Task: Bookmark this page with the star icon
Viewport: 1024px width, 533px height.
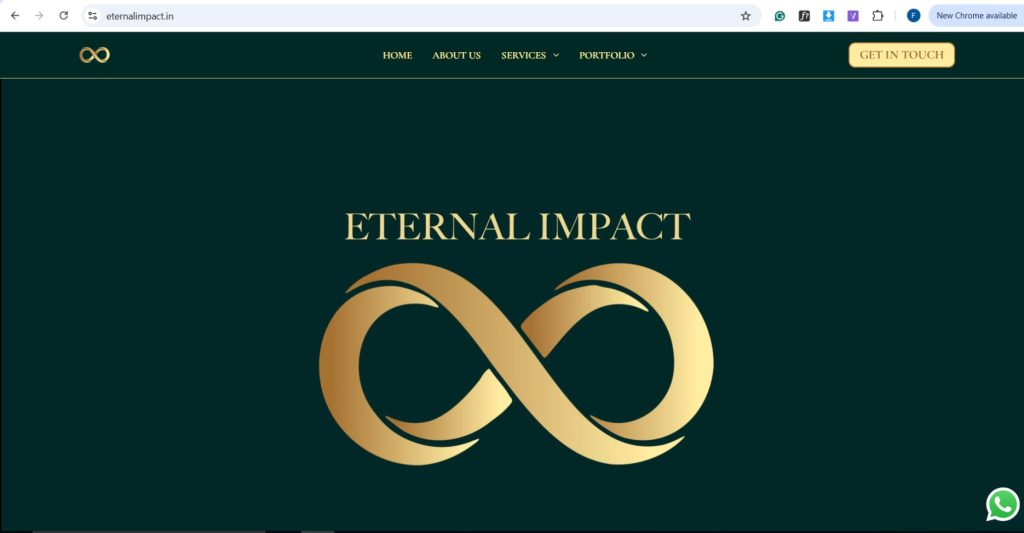Action: coord(745,16)
